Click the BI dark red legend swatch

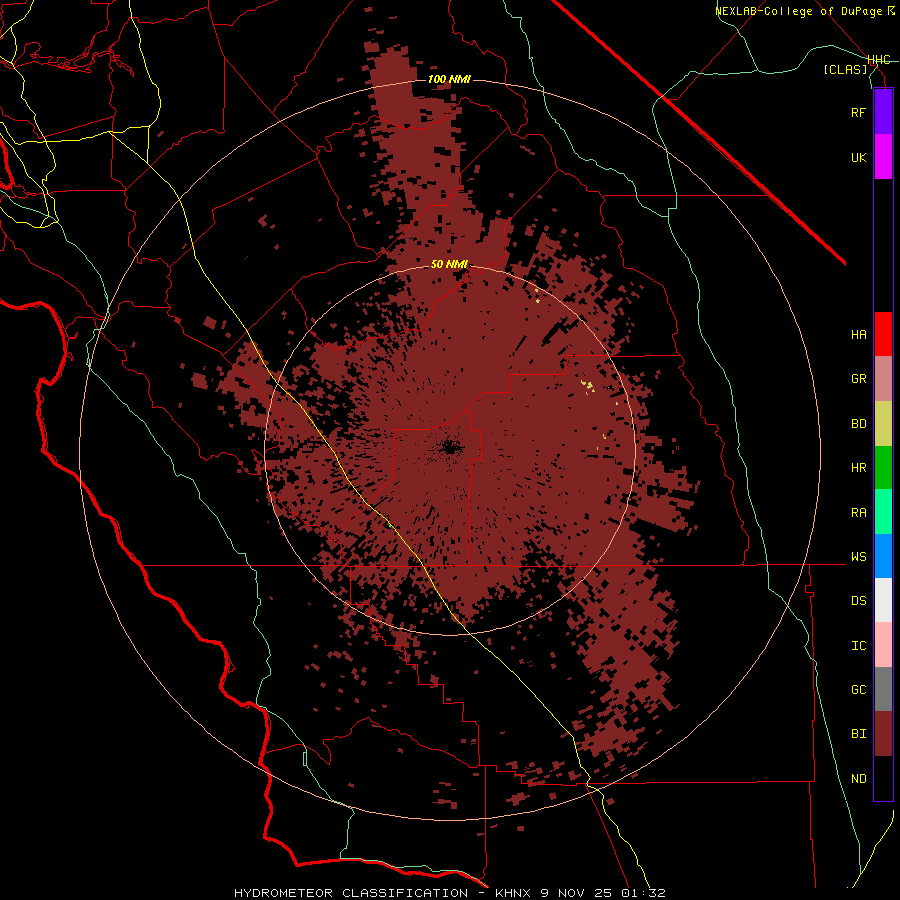[x=883, y=734]
